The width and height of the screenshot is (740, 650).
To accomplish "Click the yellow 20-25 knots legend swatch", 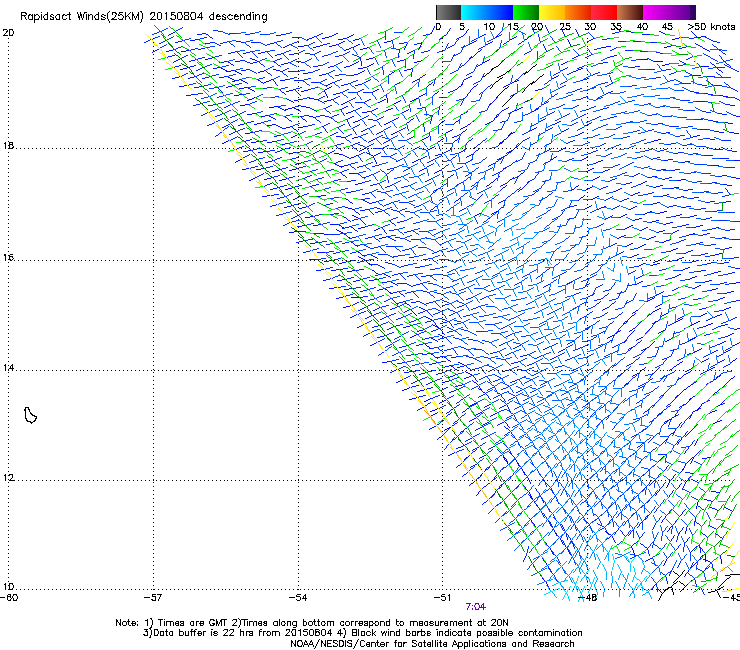I will coord(552,12).
